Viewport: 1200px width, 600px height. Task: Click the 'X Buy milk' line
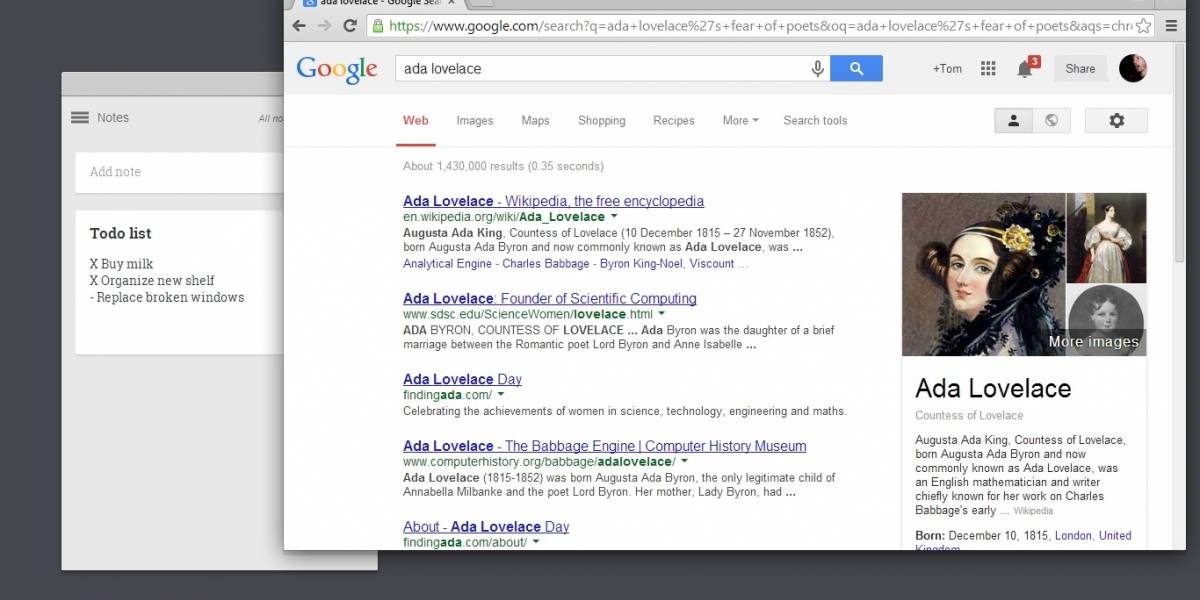[x=121, y=264]
